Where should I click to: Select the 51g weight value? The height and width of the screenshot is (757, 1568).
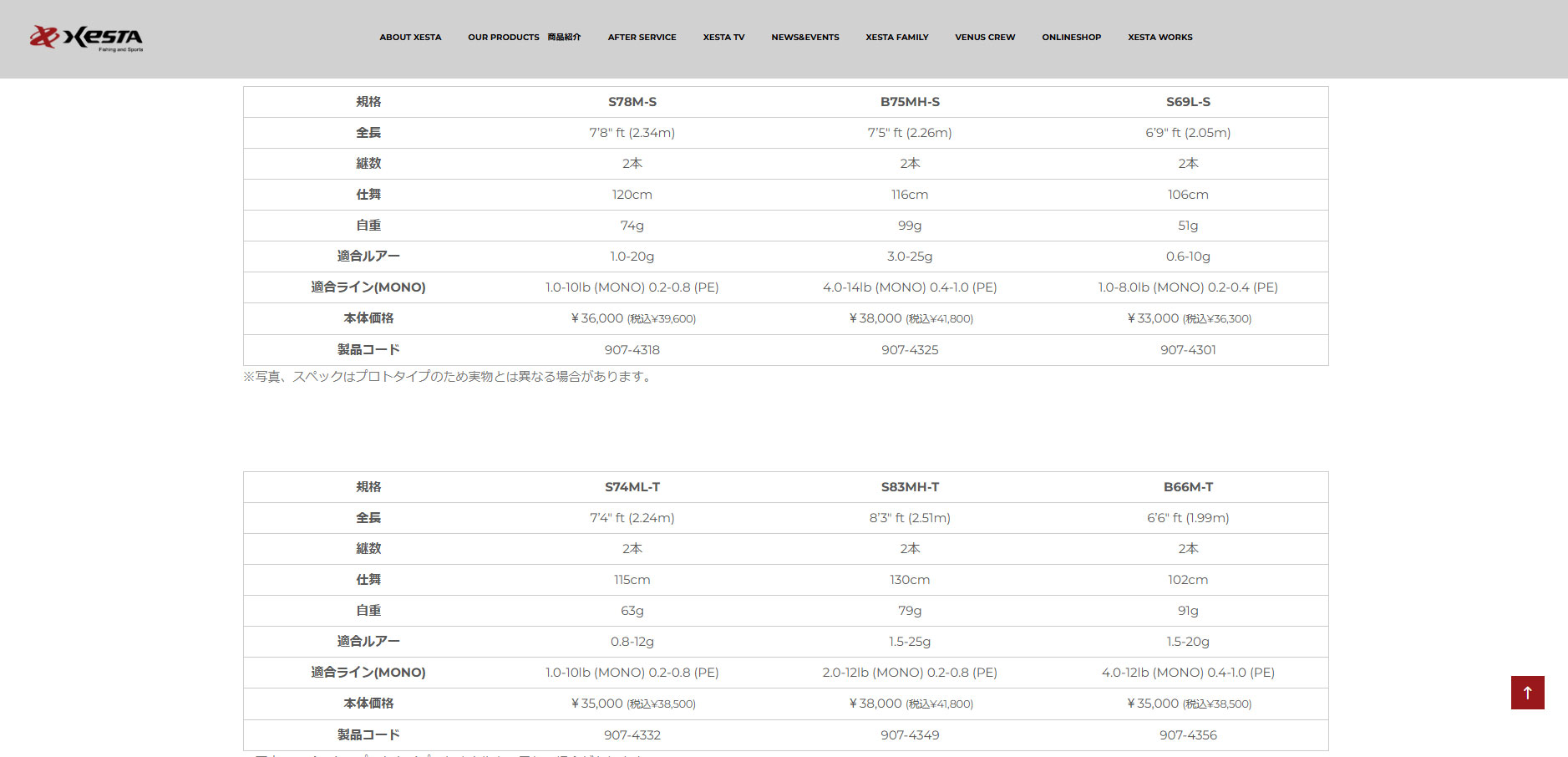1188,226
